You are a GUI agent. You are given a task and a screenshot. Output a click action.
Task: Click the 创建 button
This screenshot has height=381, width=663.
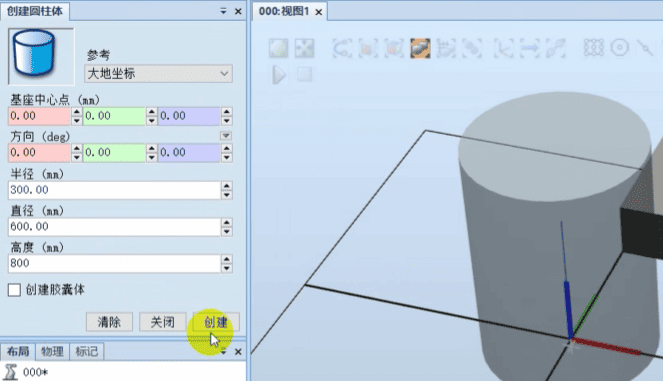pyautogui.click(x=216, y=322)
